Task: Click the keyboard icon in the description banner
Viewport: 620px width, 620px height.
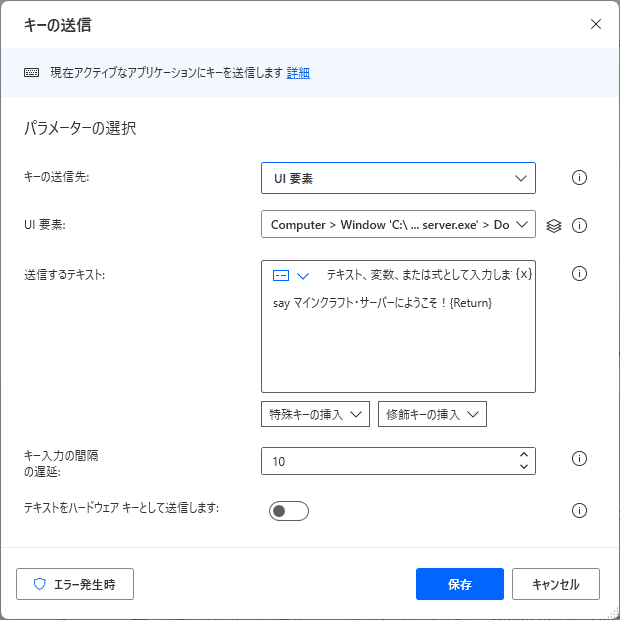Action: (x=31, y=73)
